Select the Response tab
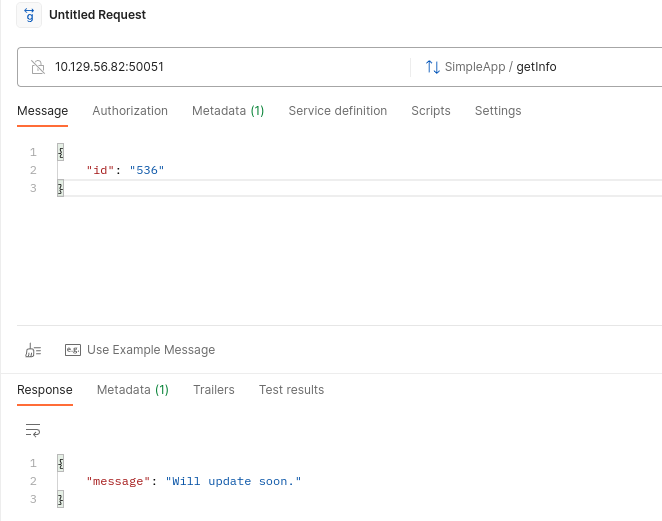This screenshot has width=662, height=521. [45, 390]
